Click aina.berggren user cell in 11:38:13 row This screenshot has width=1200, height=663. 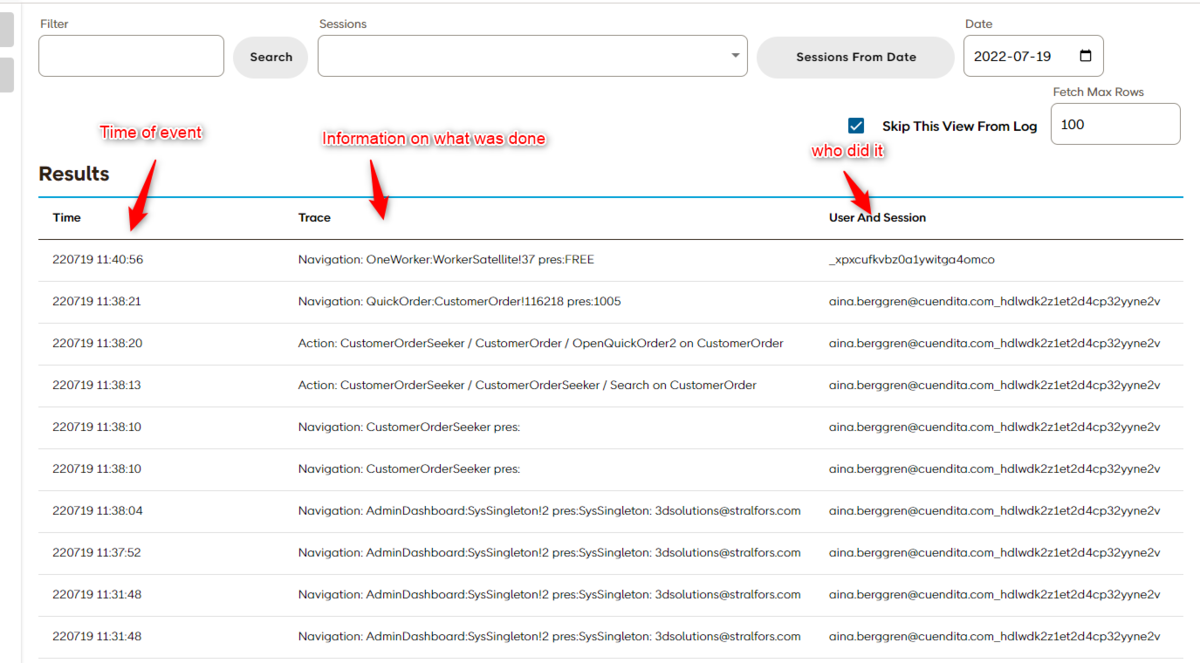(x=994, y=385)
